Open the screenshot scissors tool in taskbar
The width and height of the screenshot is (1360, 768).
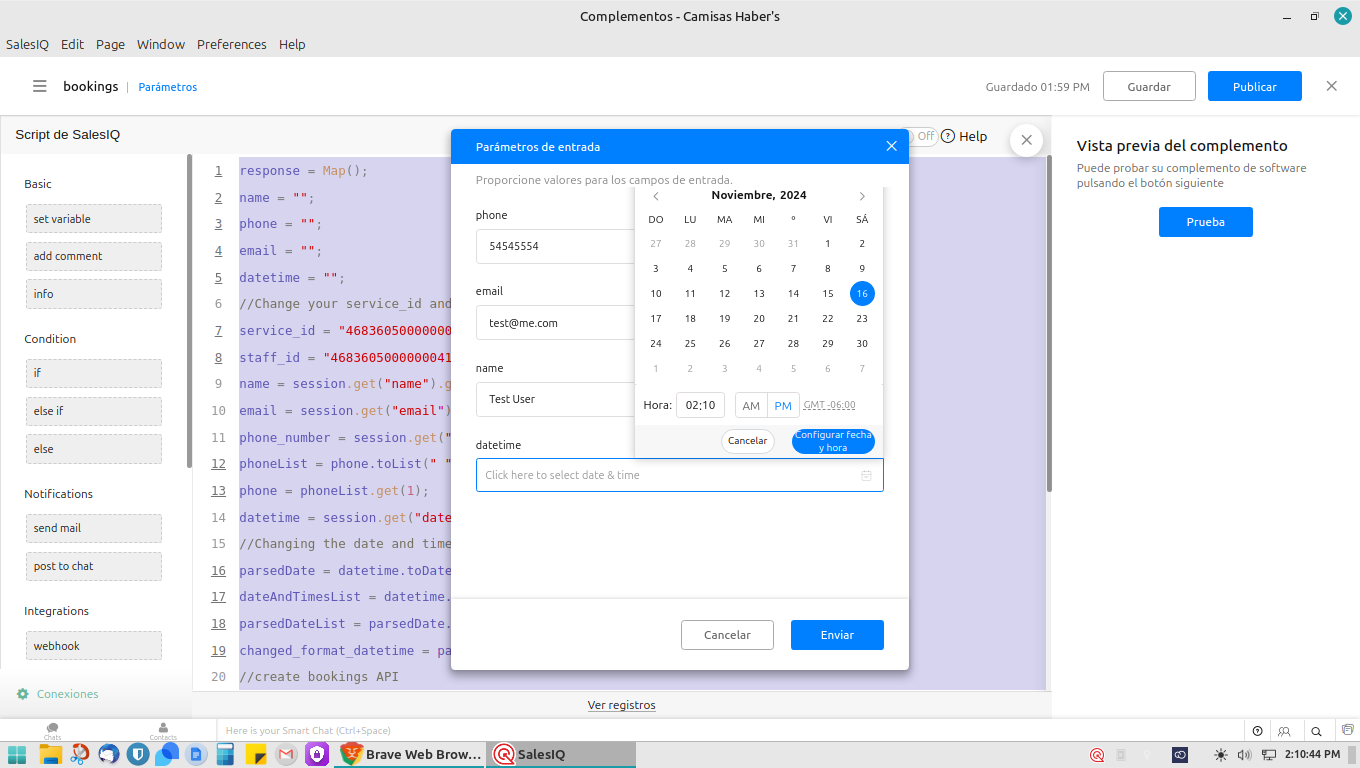click(79, 755)
